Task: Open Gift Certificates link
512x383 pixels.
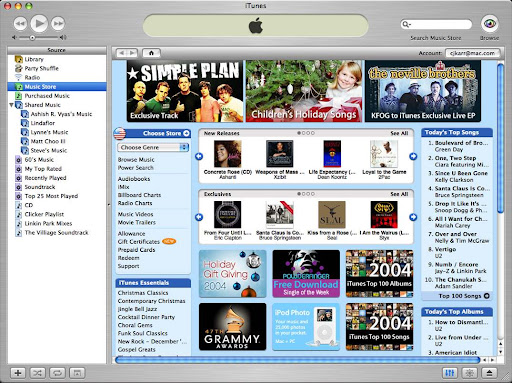Action: point(139,242)
